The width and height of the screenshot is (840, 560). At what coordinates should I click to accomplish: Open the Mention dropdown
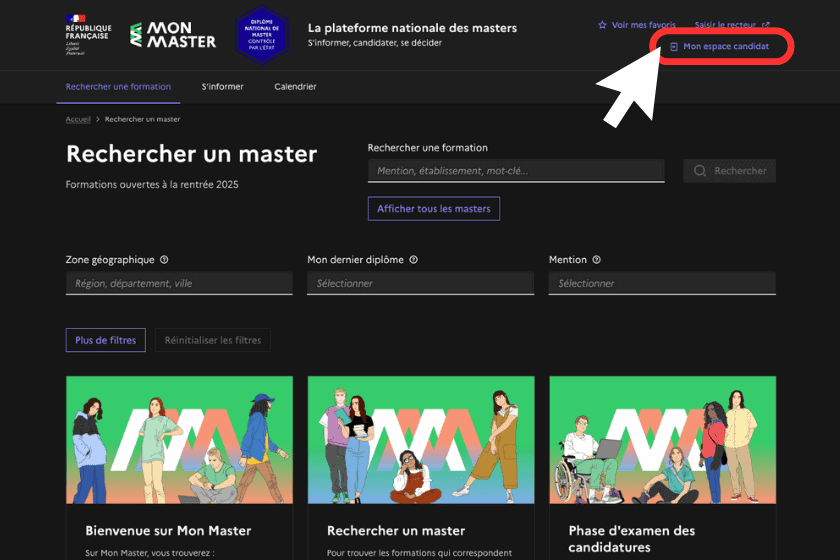tap(662, 283)
